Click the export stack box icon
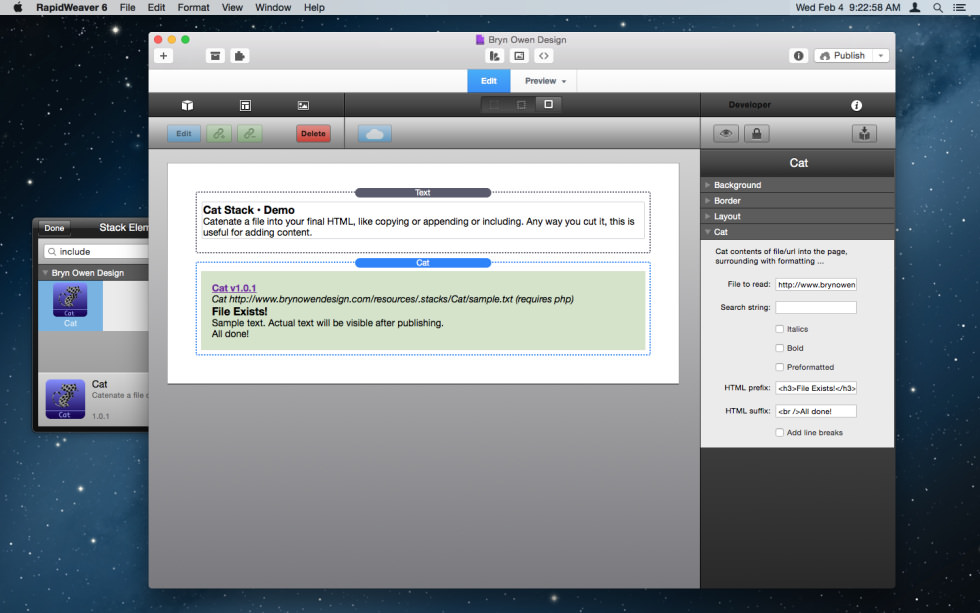The image size is (980, 613). pyautogui.click(x=864, y=133)
